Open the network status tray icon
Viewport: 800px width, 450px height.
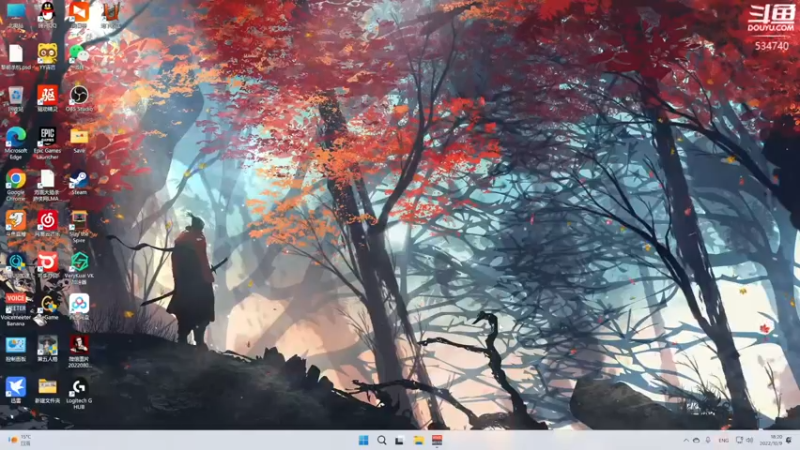pyautogui.click(x=739, y=440)
